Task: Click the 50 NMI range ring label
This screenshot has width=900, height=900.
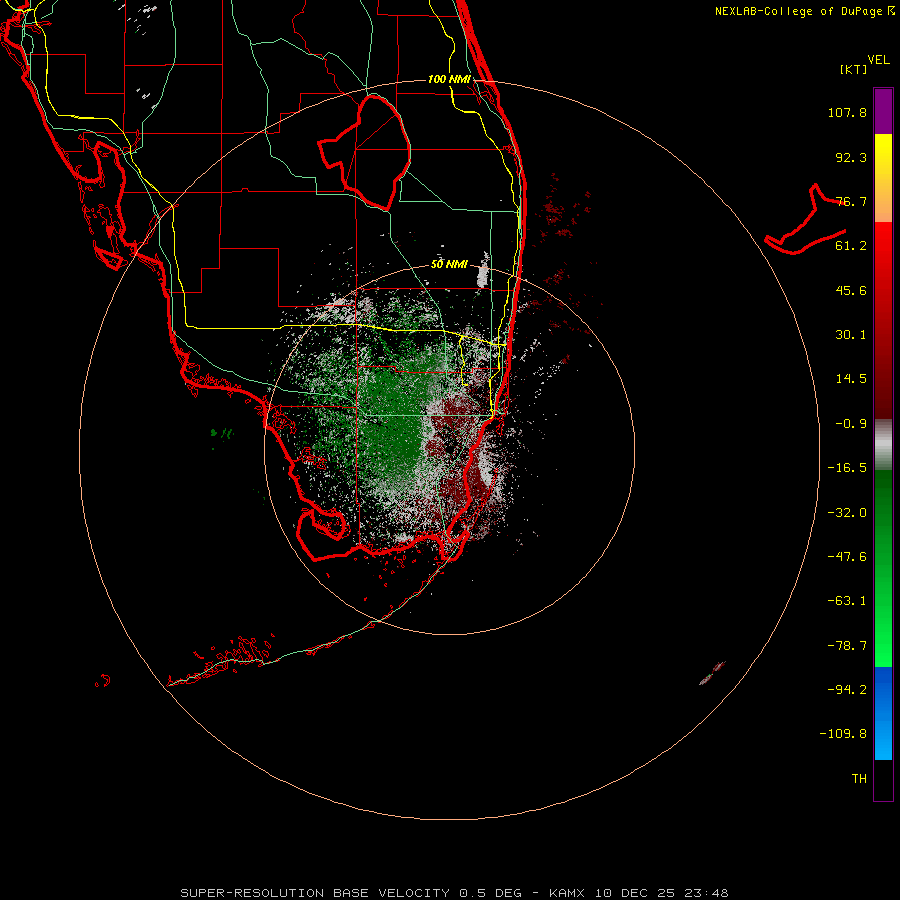Action: (x=449, y=264)
